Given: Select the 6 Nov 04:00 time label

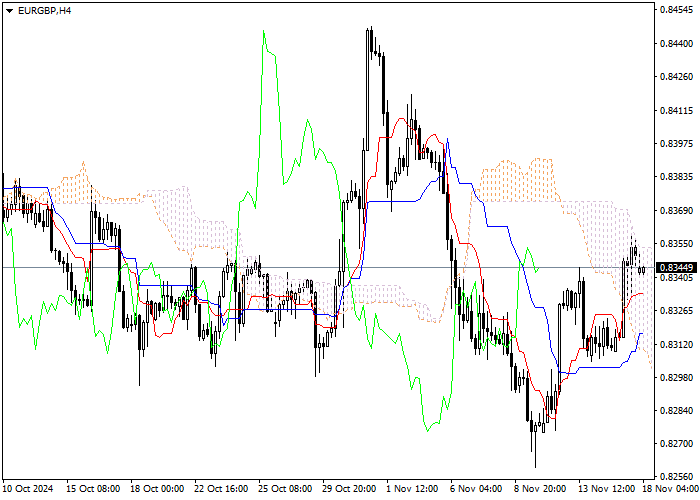Looking at the screenshot, I should pos(476,489).
